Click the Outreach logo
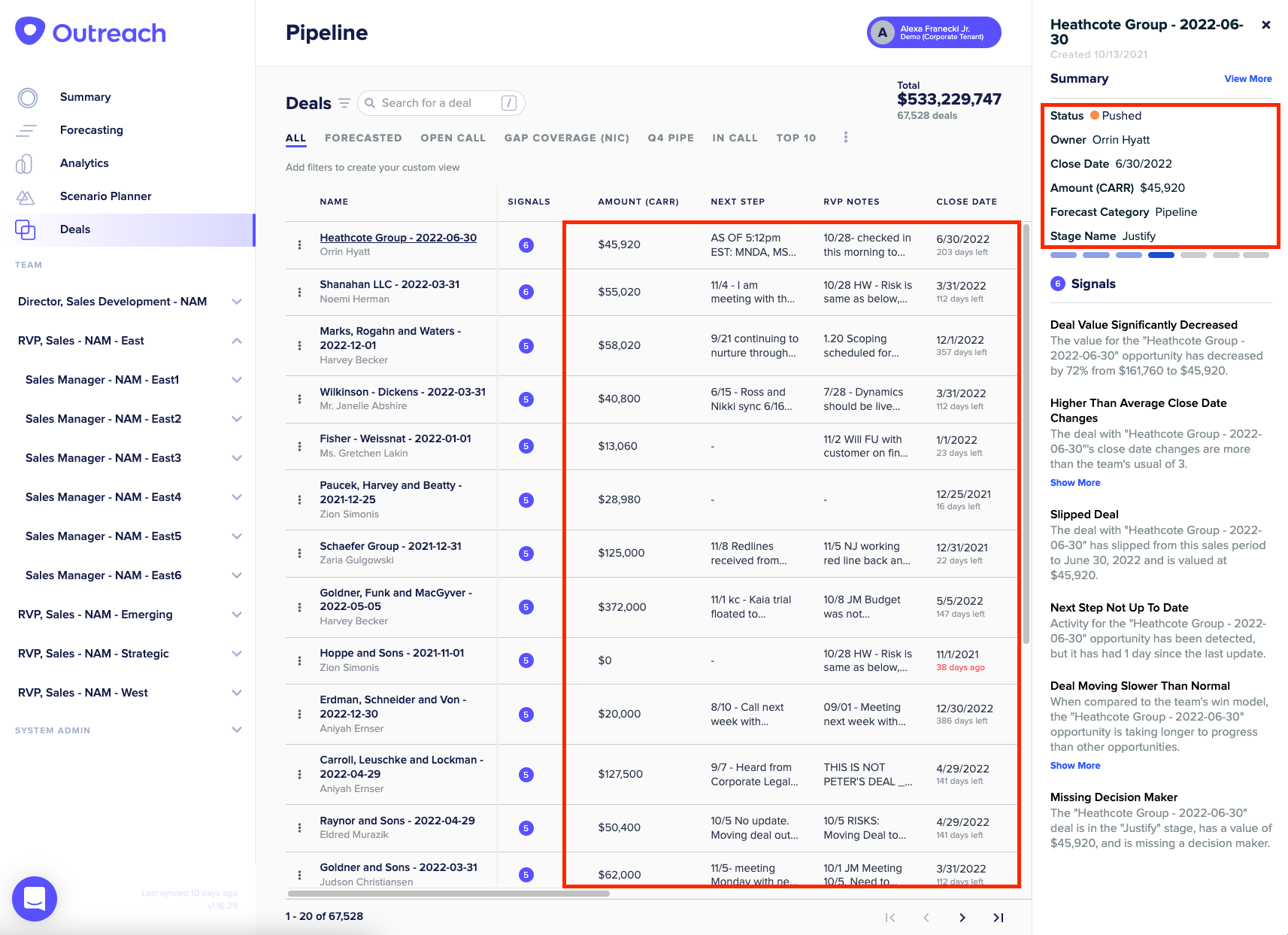This screenshot has width=1288, height=935. tap(90, 32)
